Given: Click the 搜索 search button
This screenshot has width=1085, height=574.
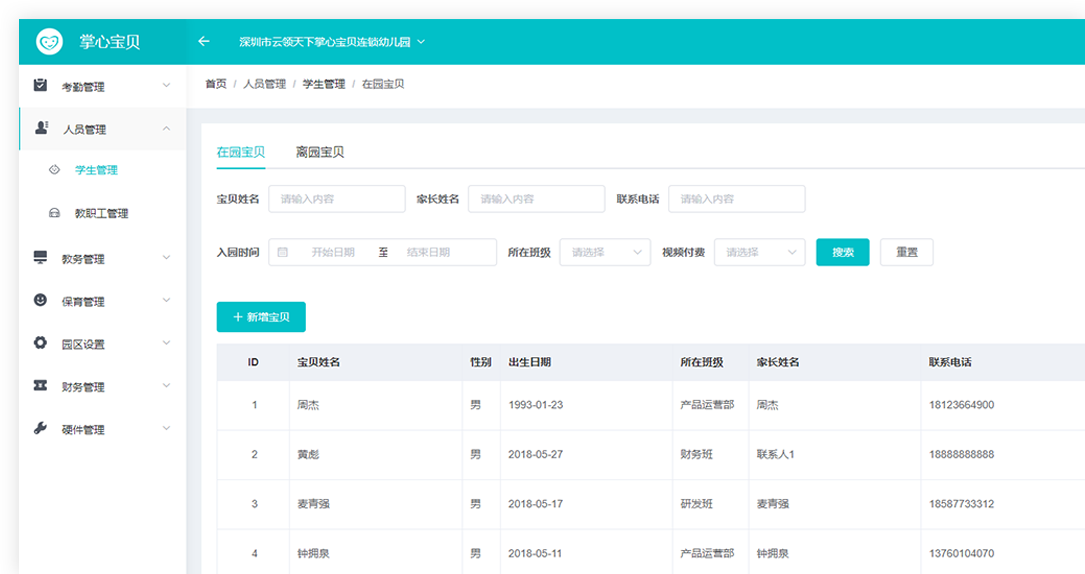Looking at the screenshot, I should (x=842, y=252).
